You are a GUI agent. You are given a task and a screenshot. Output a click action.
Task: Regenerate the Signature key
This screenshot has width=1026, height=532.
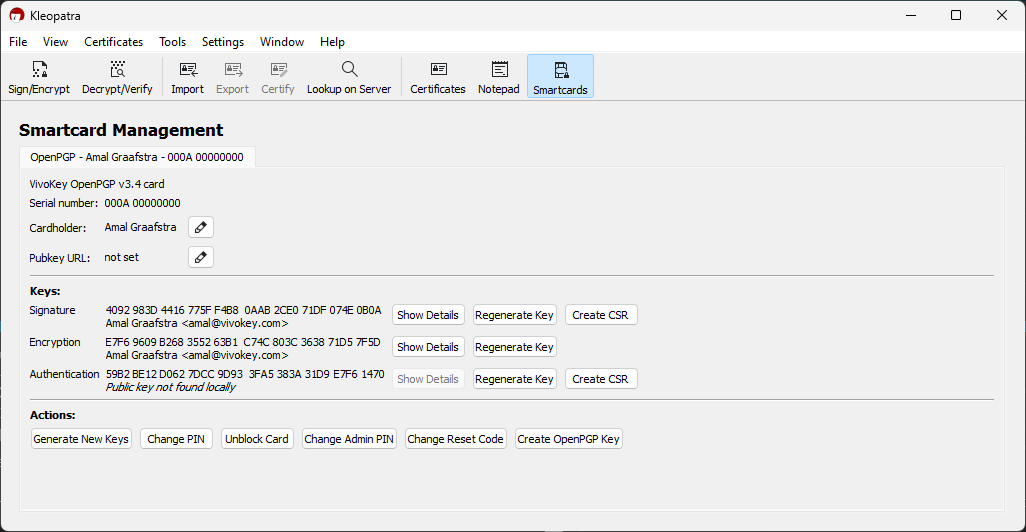coord(514,315)
